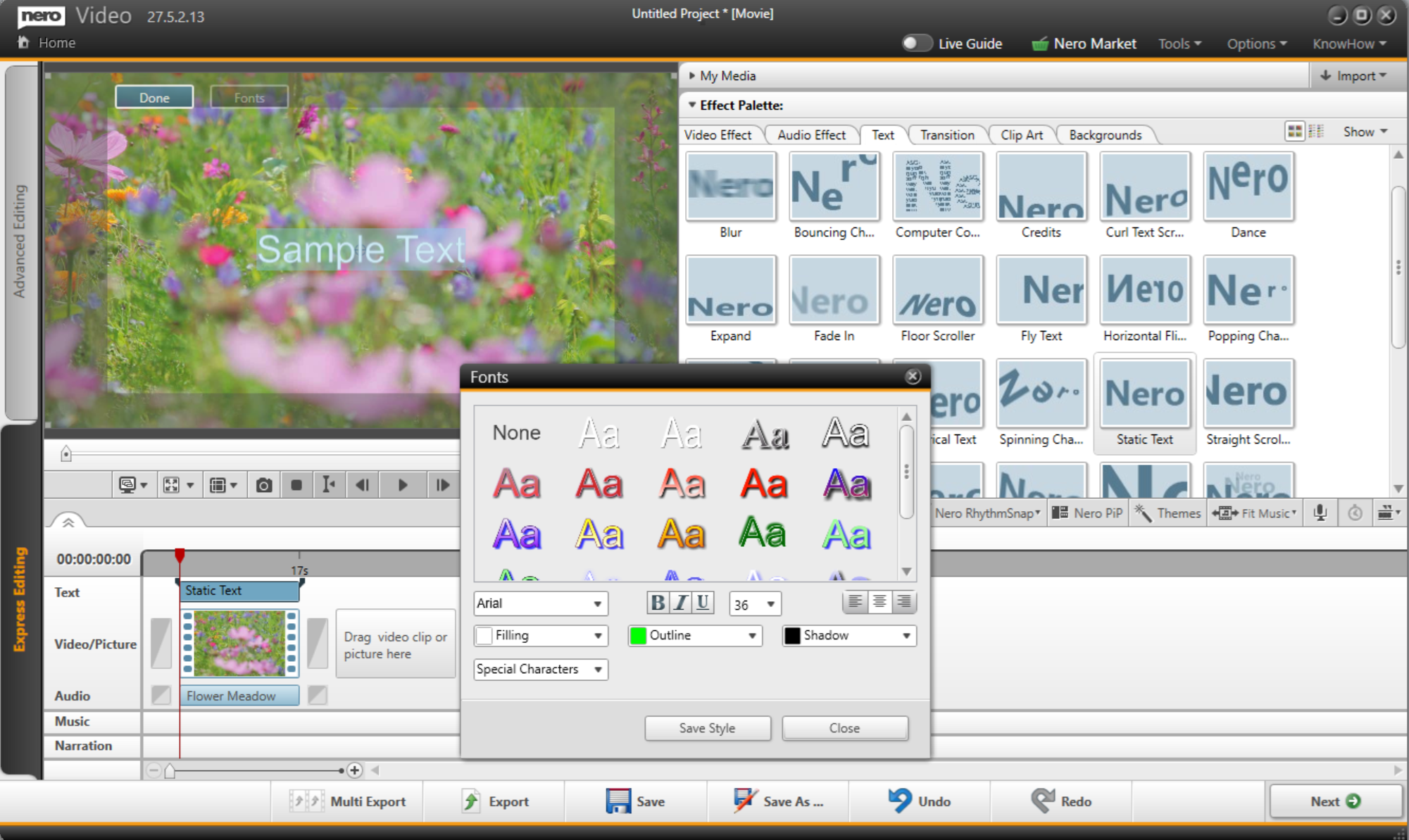Click the Save Style button
1409x840 pixels.
(707, 728)
